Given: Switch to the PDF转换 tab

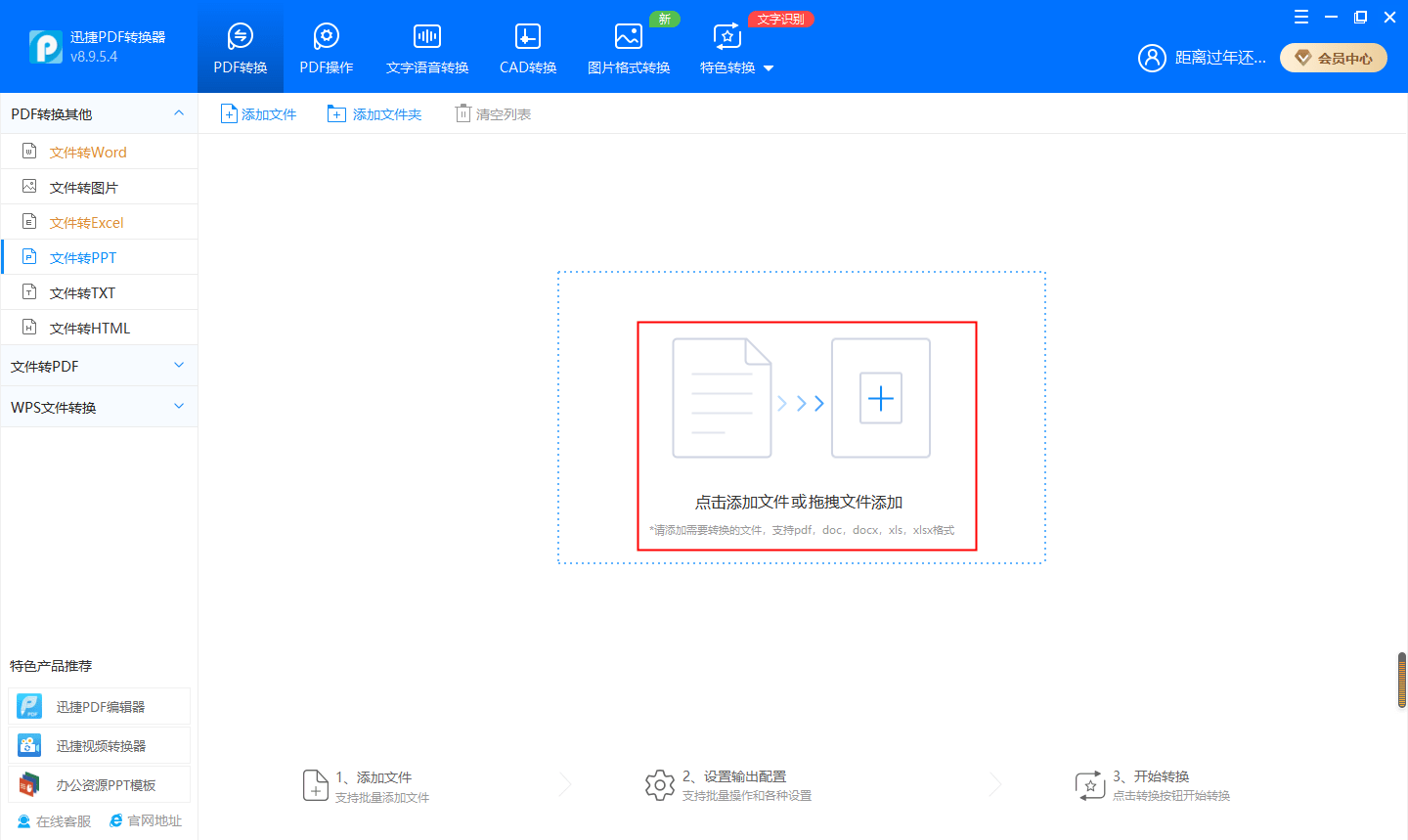Looking at the screenshot, I should click(x=241, y=47).
